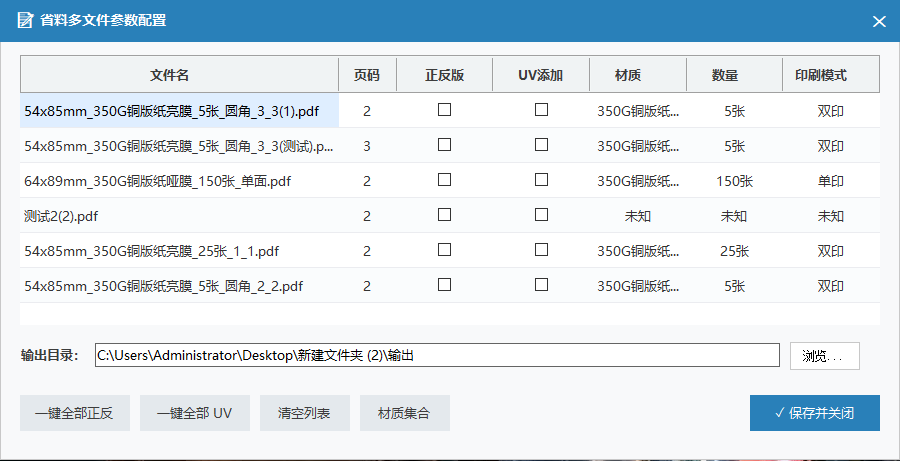
Task: Enable UV添加 for 圆角_3_3(测试) file
Action: pos(541,145)
